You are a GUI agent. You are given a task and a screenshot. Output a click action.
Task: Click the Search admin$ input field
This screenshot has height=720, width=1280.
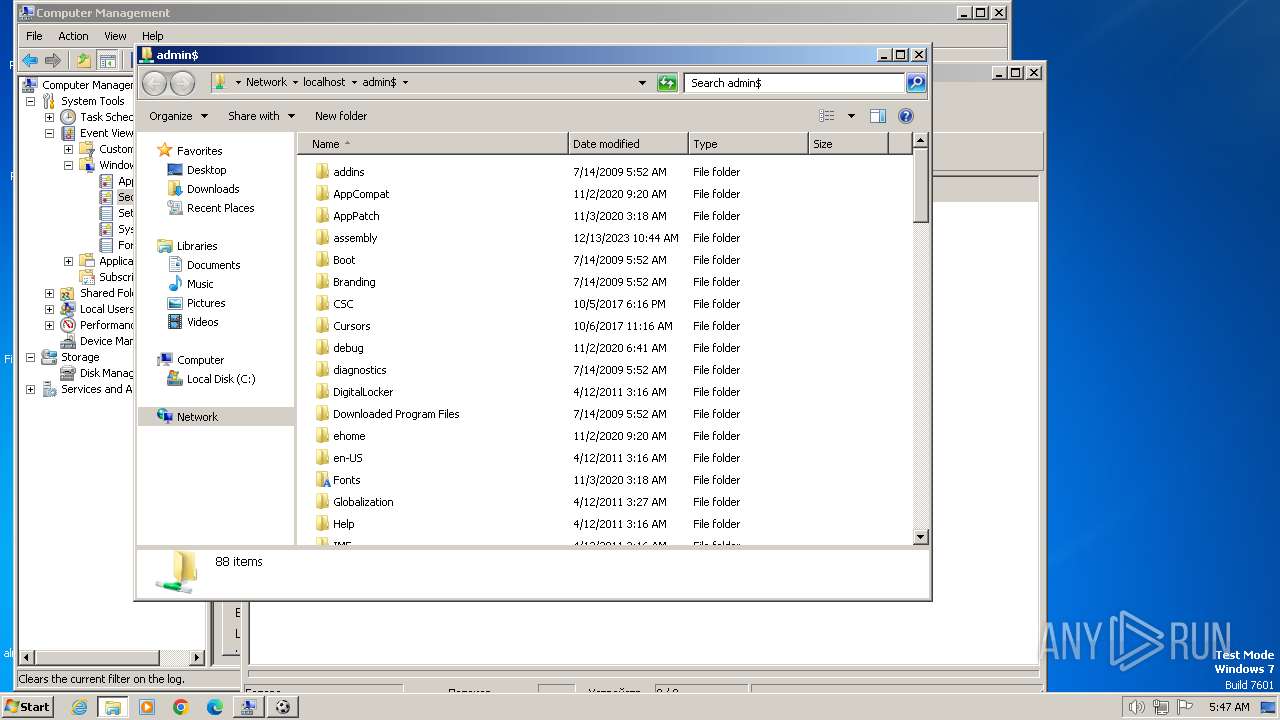coord(795,83)
